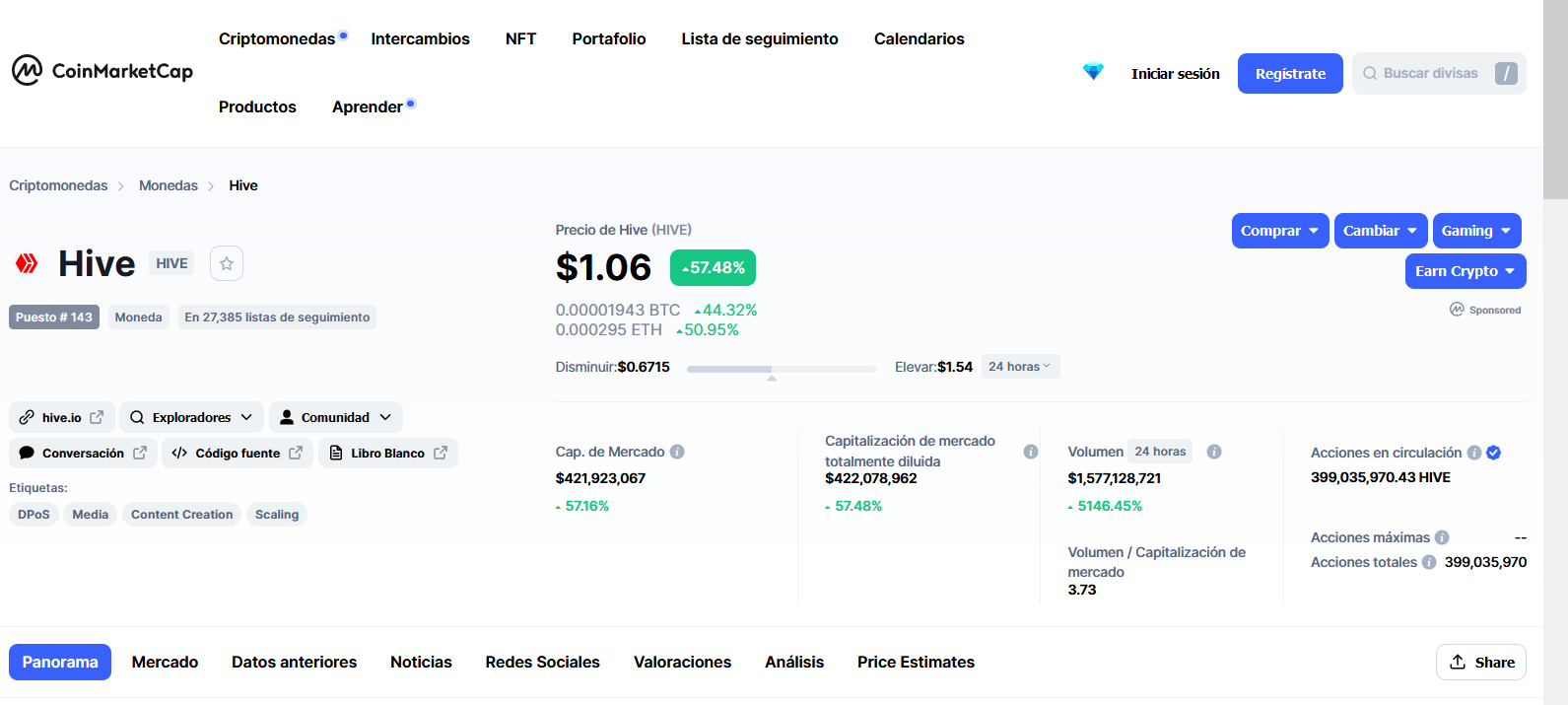Switch to the Análisis tab
Screen dimensions: 1568x705
[x=794, y=663]
